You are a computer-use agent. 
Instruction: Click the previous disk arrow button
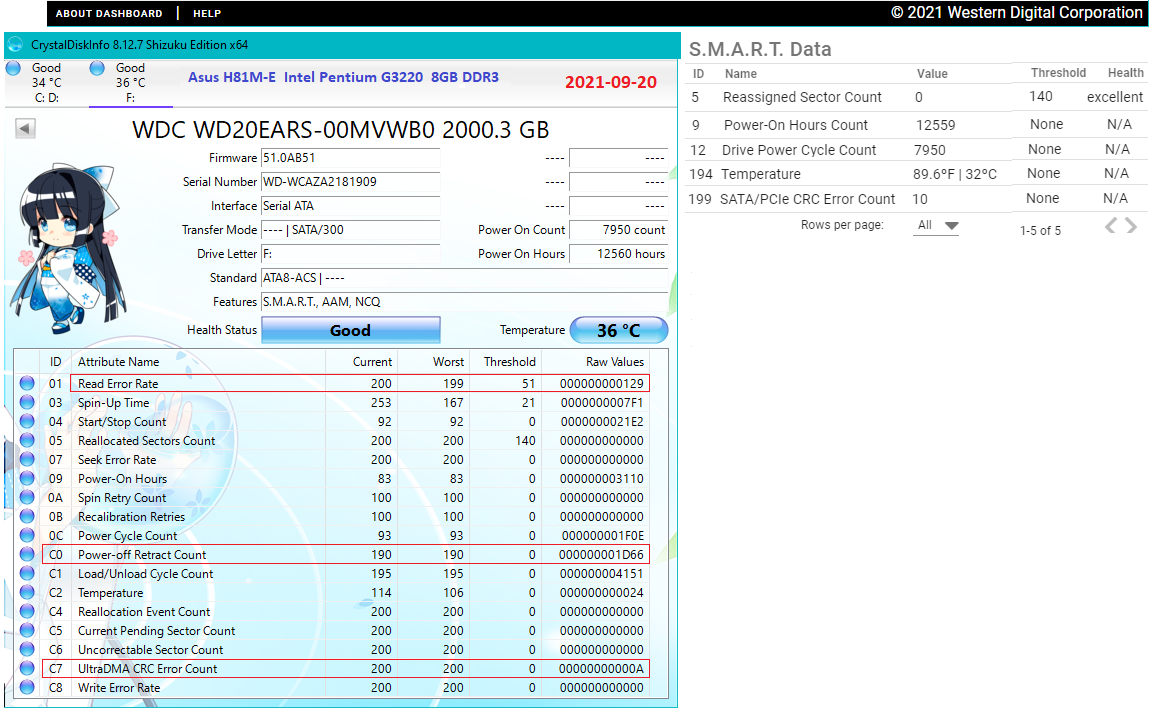[25, 129]
